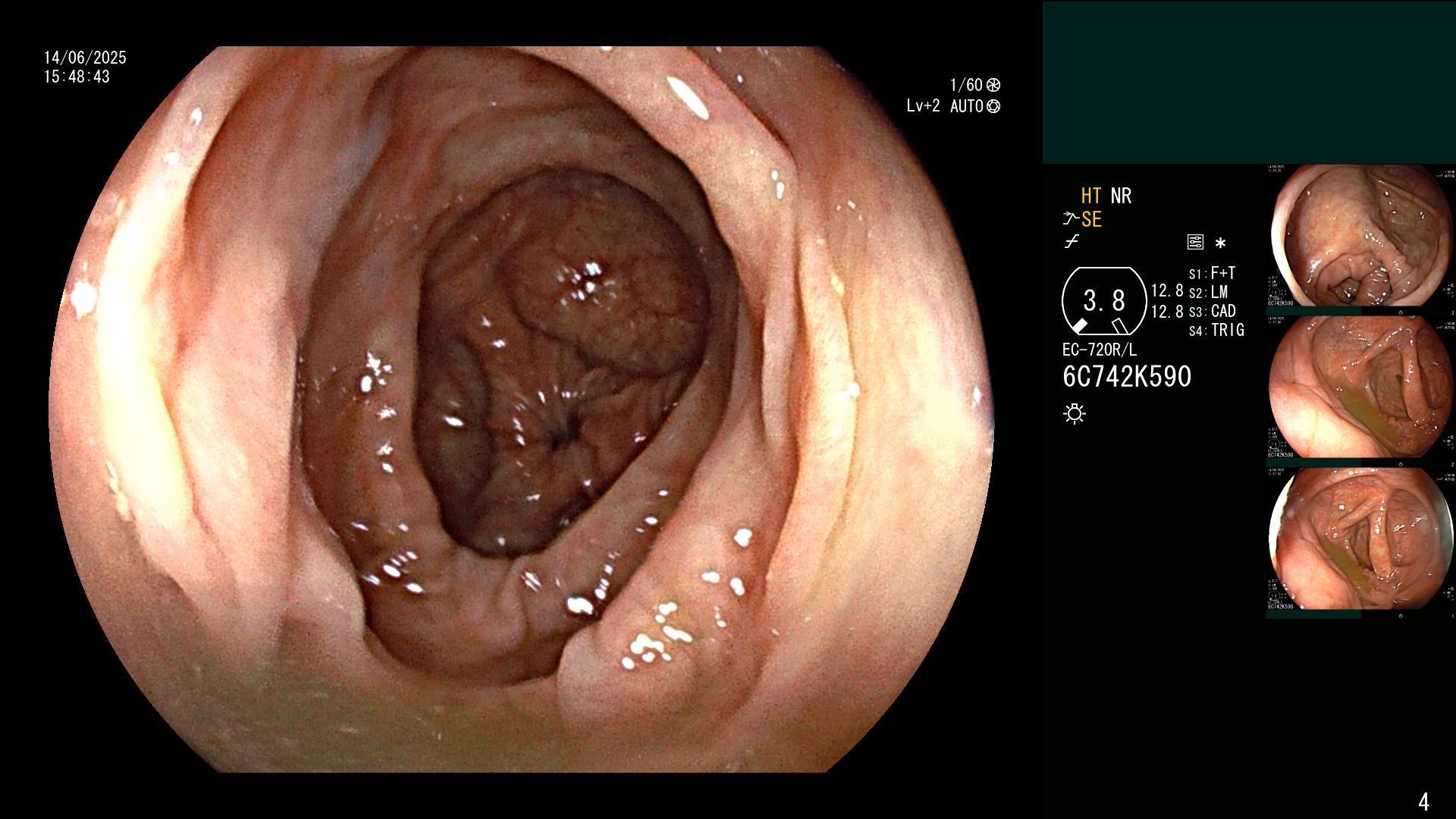Image resolution: width=1456 pixels, height=819 pixels.
Task: Open the sliders settings icon
Action: tap(1195, 243)
